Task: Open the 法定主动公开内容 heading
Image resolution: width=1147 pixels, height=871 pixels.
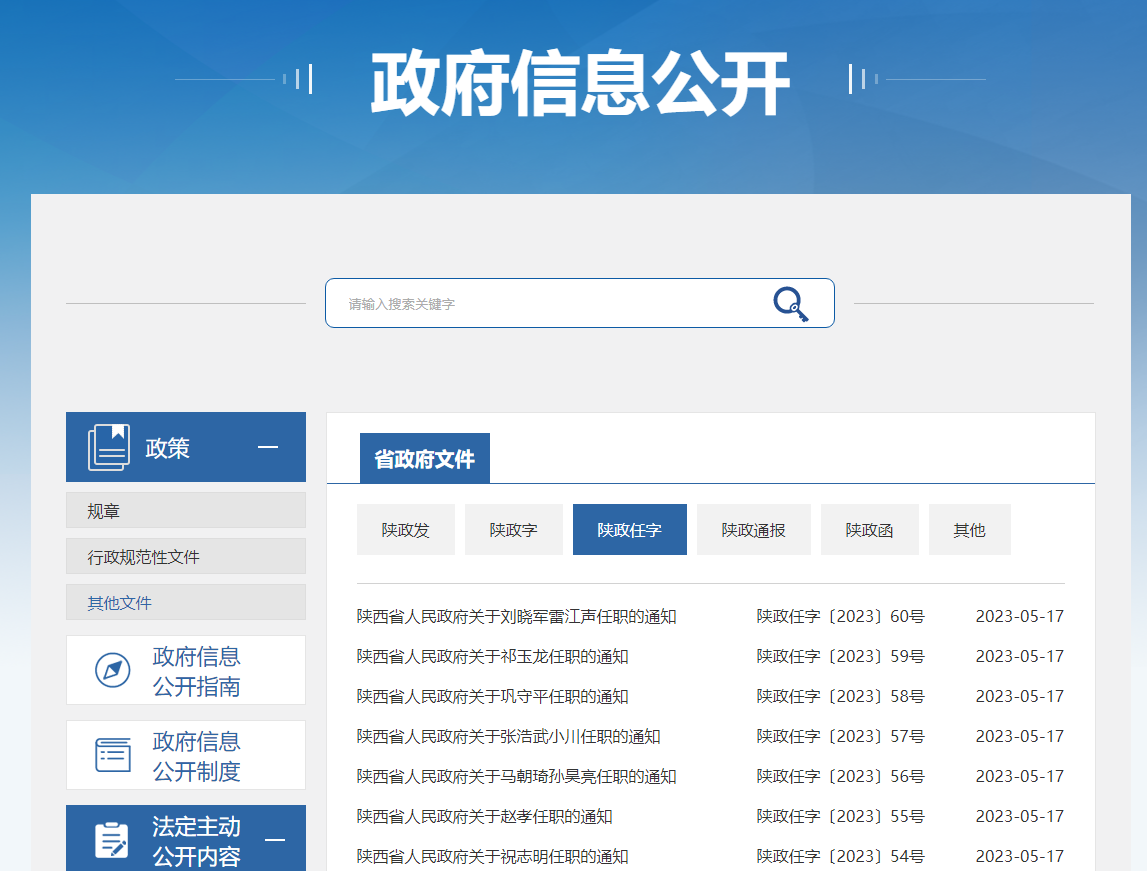Action: [x=186, y=838]
